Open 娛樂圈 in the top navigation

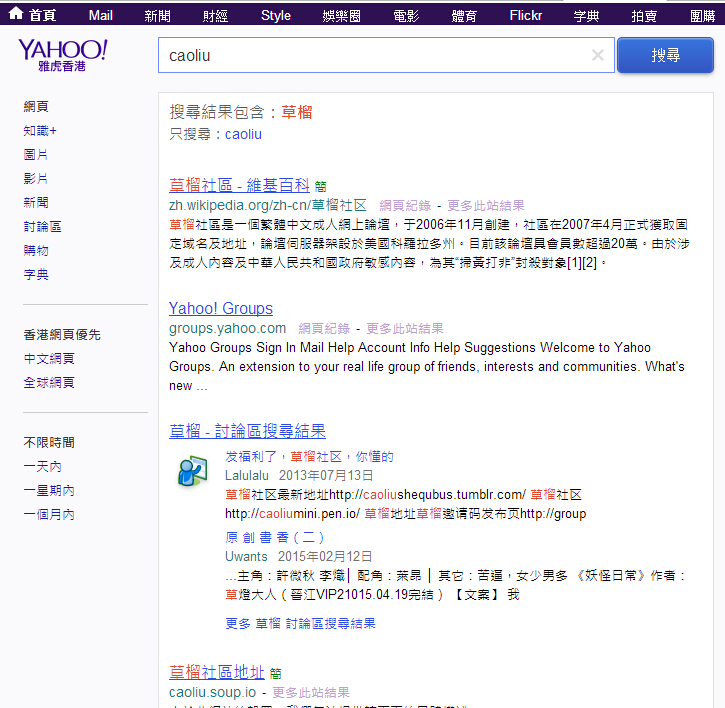click(x=341, y=16)
